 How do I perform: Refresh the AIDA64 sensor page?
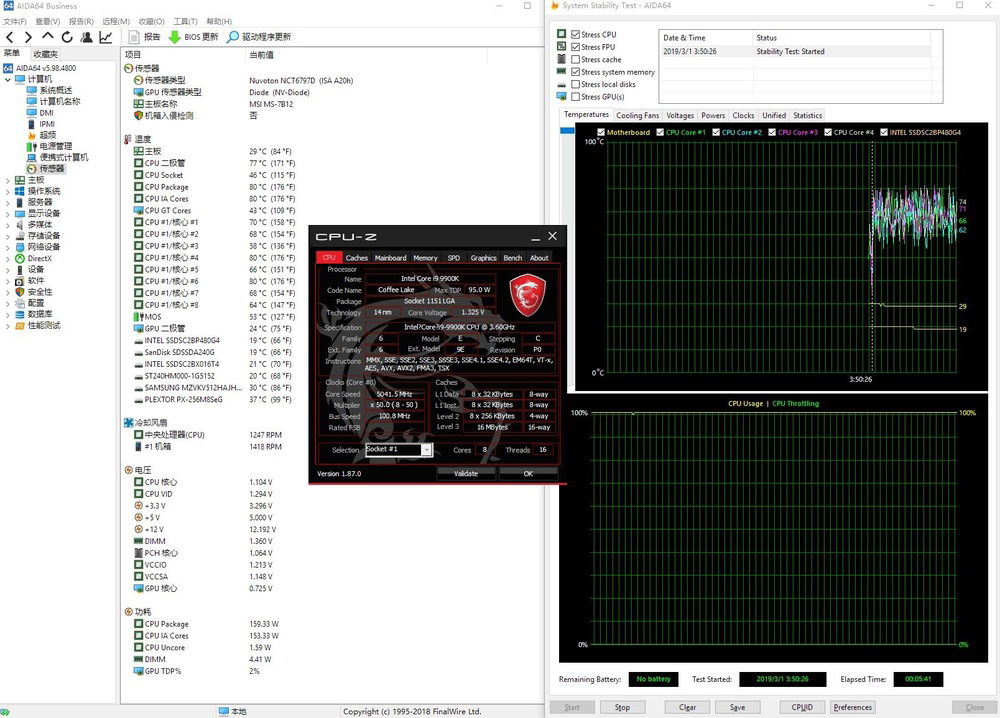[67, 37]
